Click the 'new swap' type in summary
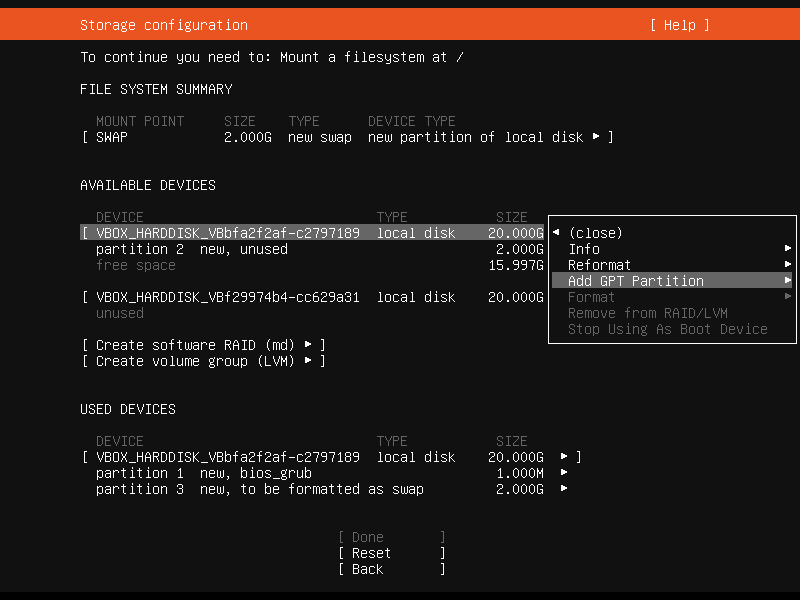 tap(320, 137)
